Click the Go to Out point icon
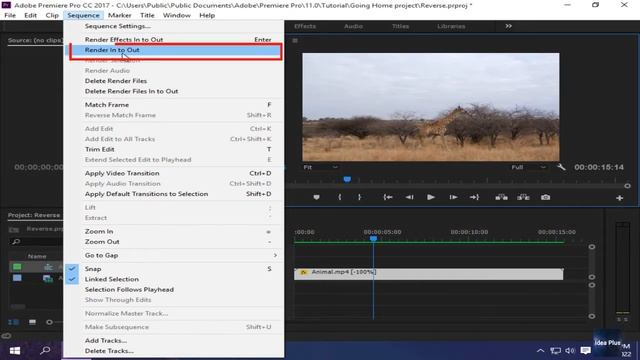 [474, 197]
